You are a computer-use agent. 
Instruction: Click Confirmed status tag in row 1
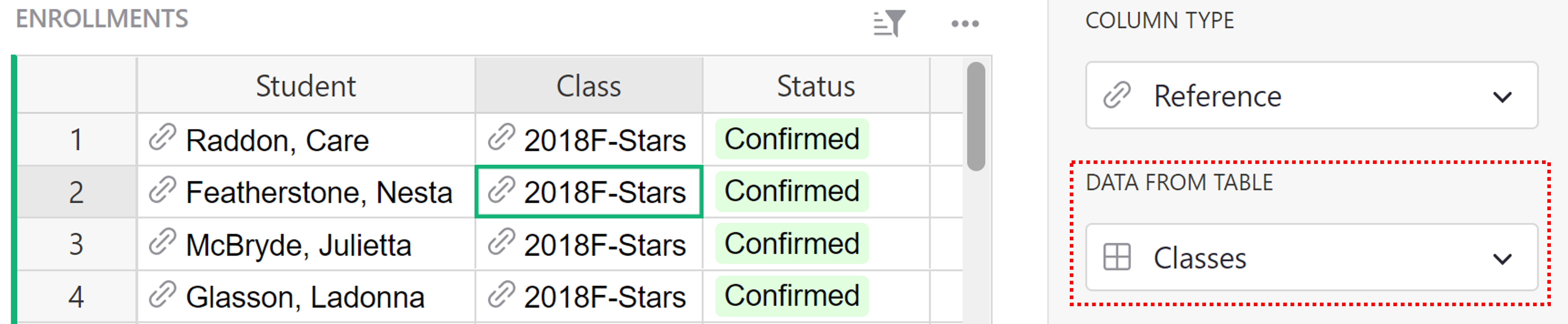click(x=791, y=139)
